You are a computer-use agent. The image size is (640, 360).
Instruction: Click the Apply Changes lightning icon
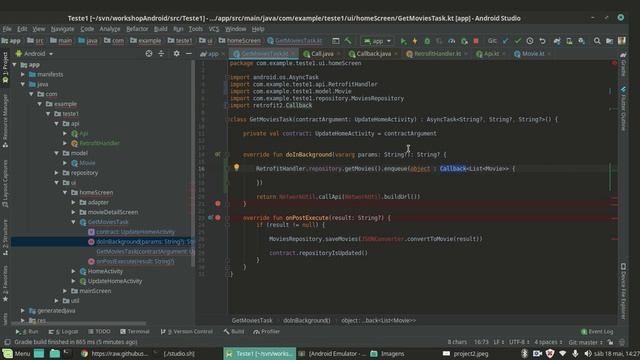pos(415,41)
